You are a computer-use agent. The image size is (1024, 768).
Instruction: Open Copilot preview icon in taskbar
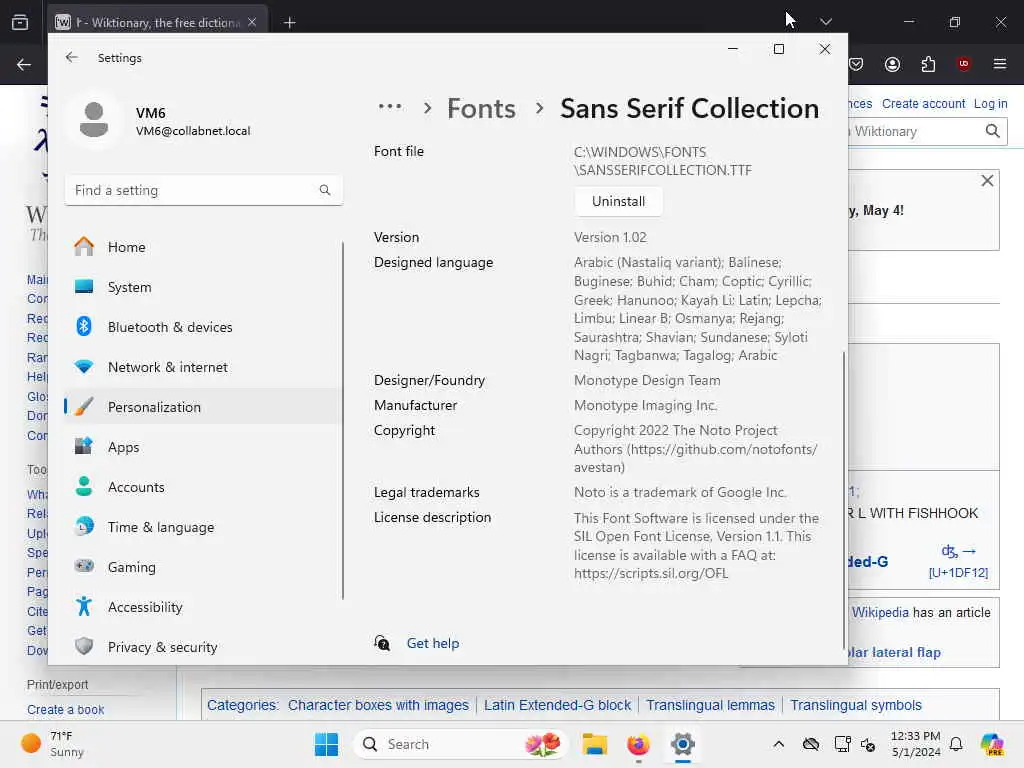992,744
